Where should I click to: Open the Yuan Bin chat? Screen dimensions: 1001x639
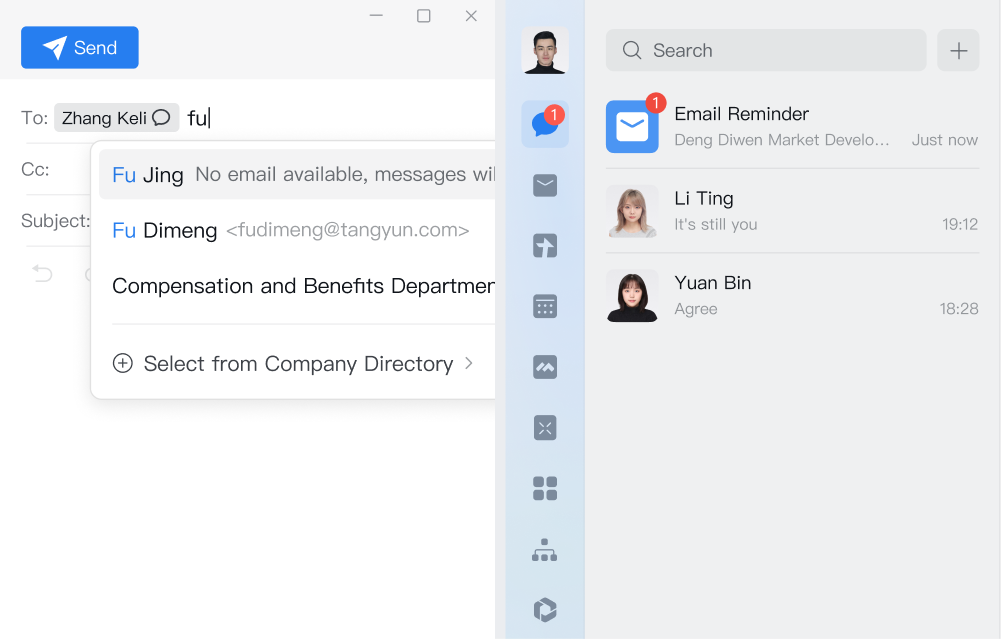(x=792, y=295)
